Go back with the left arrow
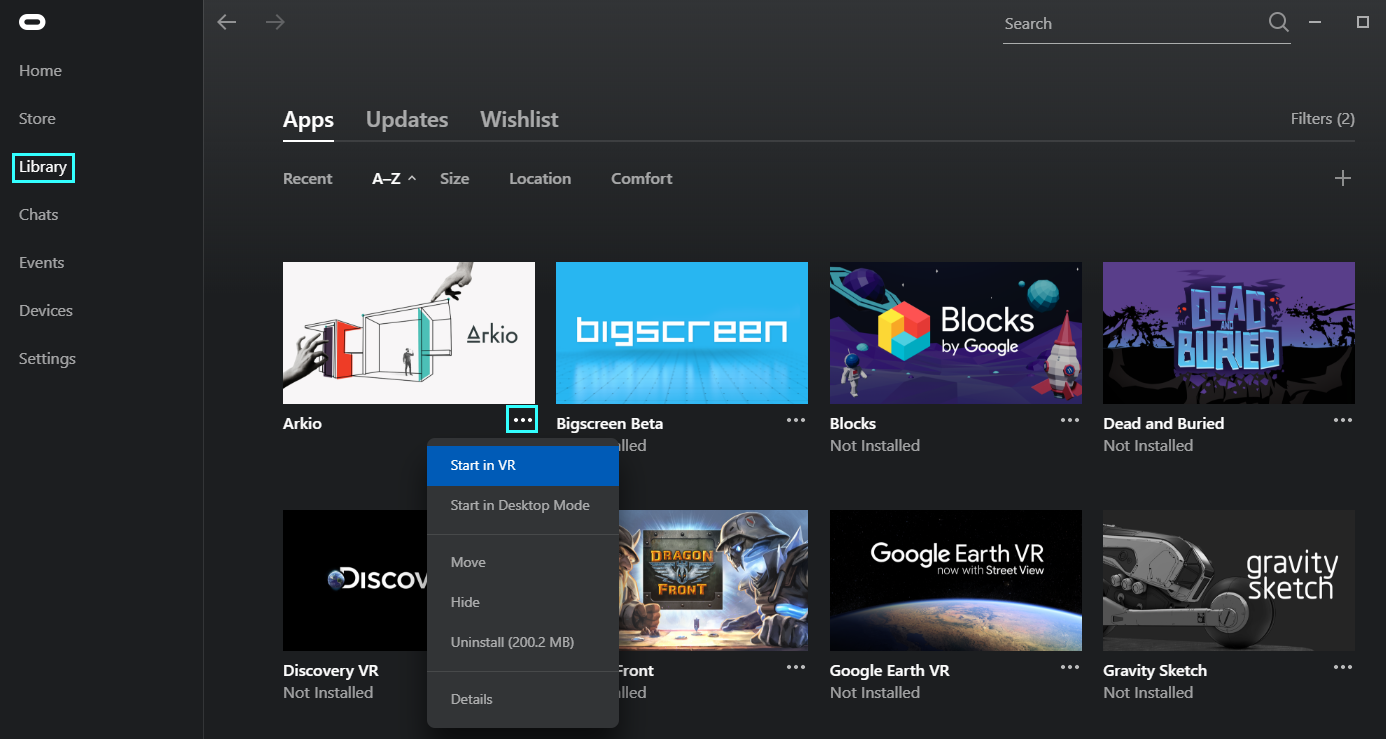 tap(227, 22)
